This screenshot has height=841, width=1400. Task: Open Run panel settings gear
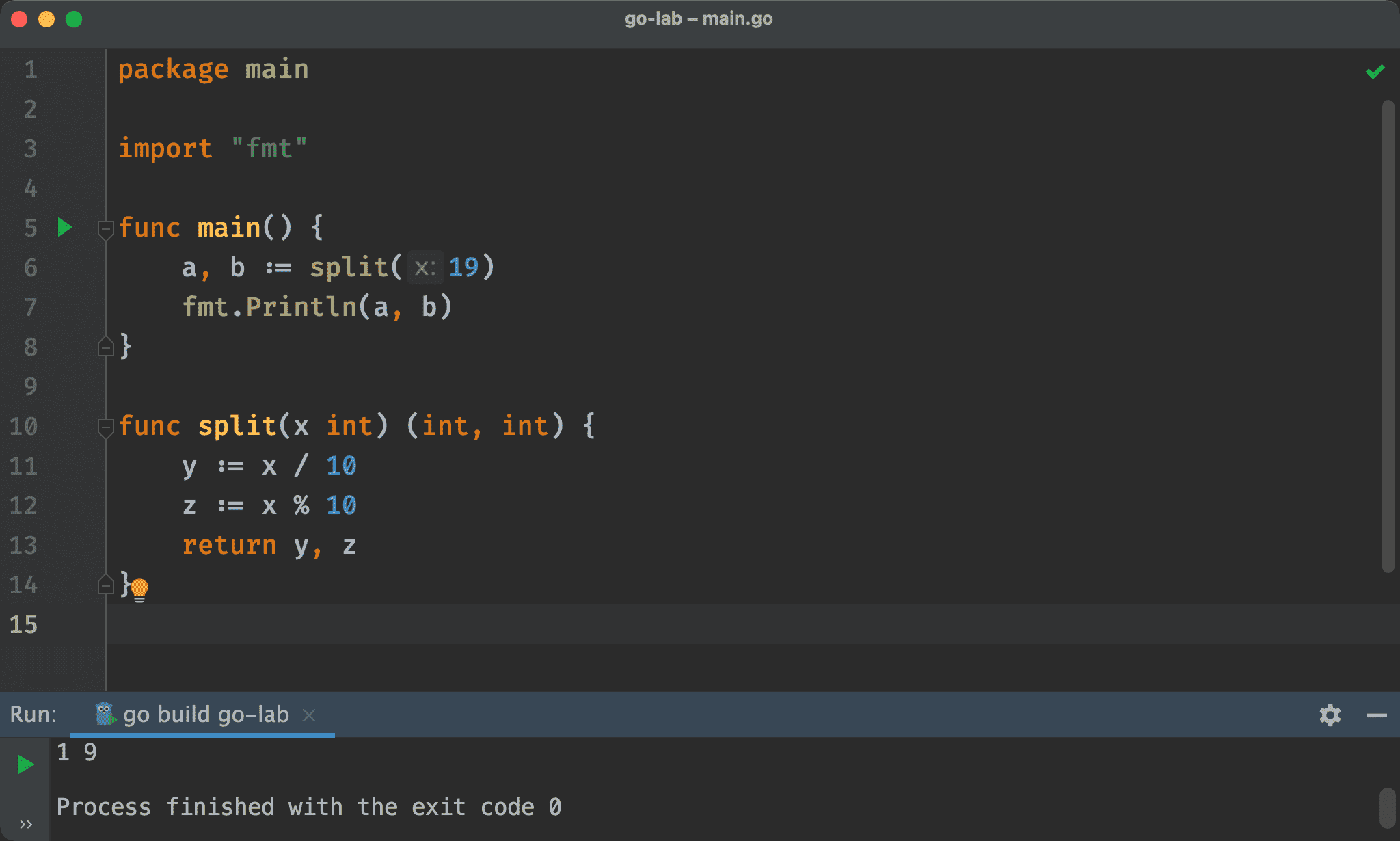[x=1330, y=715]
